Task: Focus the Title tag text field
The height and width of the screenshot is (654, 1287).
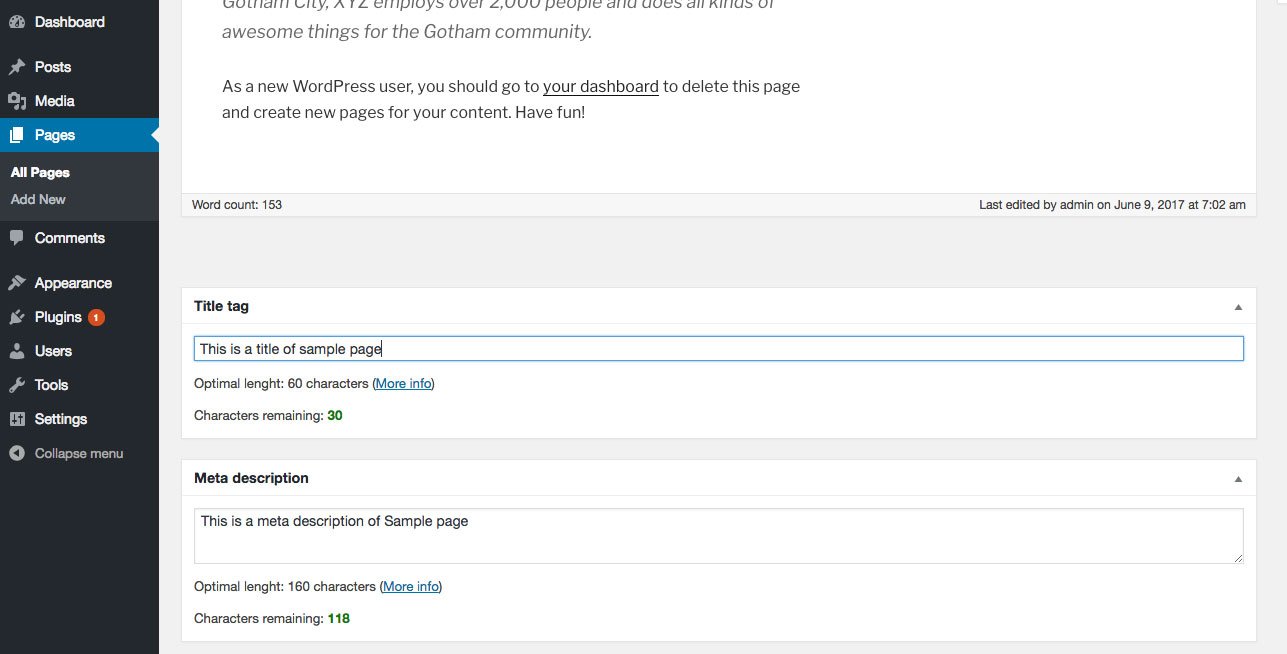Action: 718,348
